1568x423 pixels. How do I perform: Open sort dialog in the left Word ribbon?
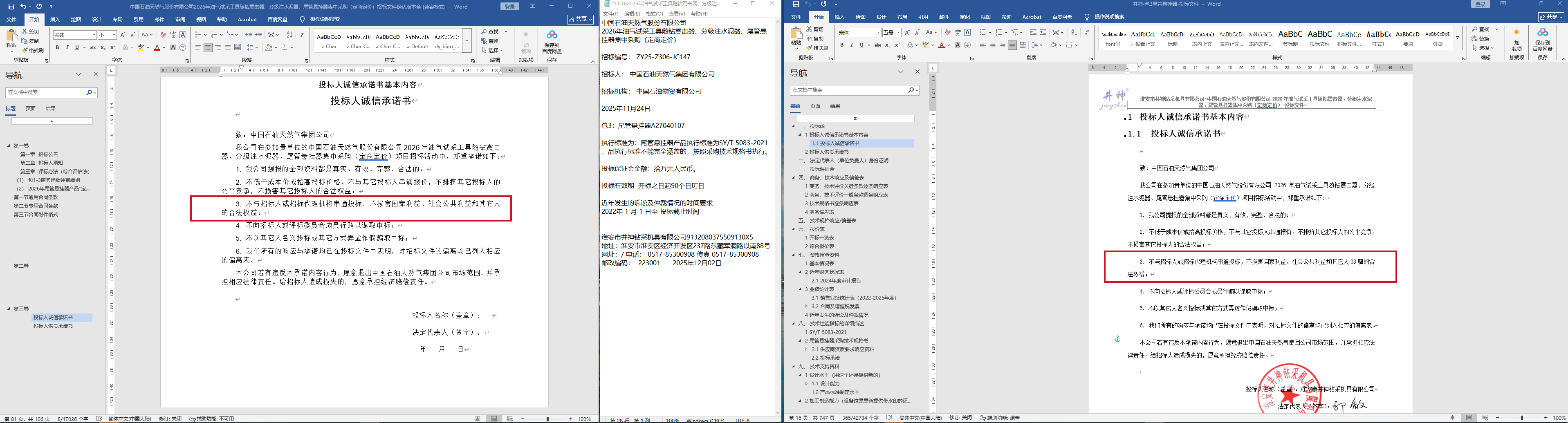click(x=289, y=35)
